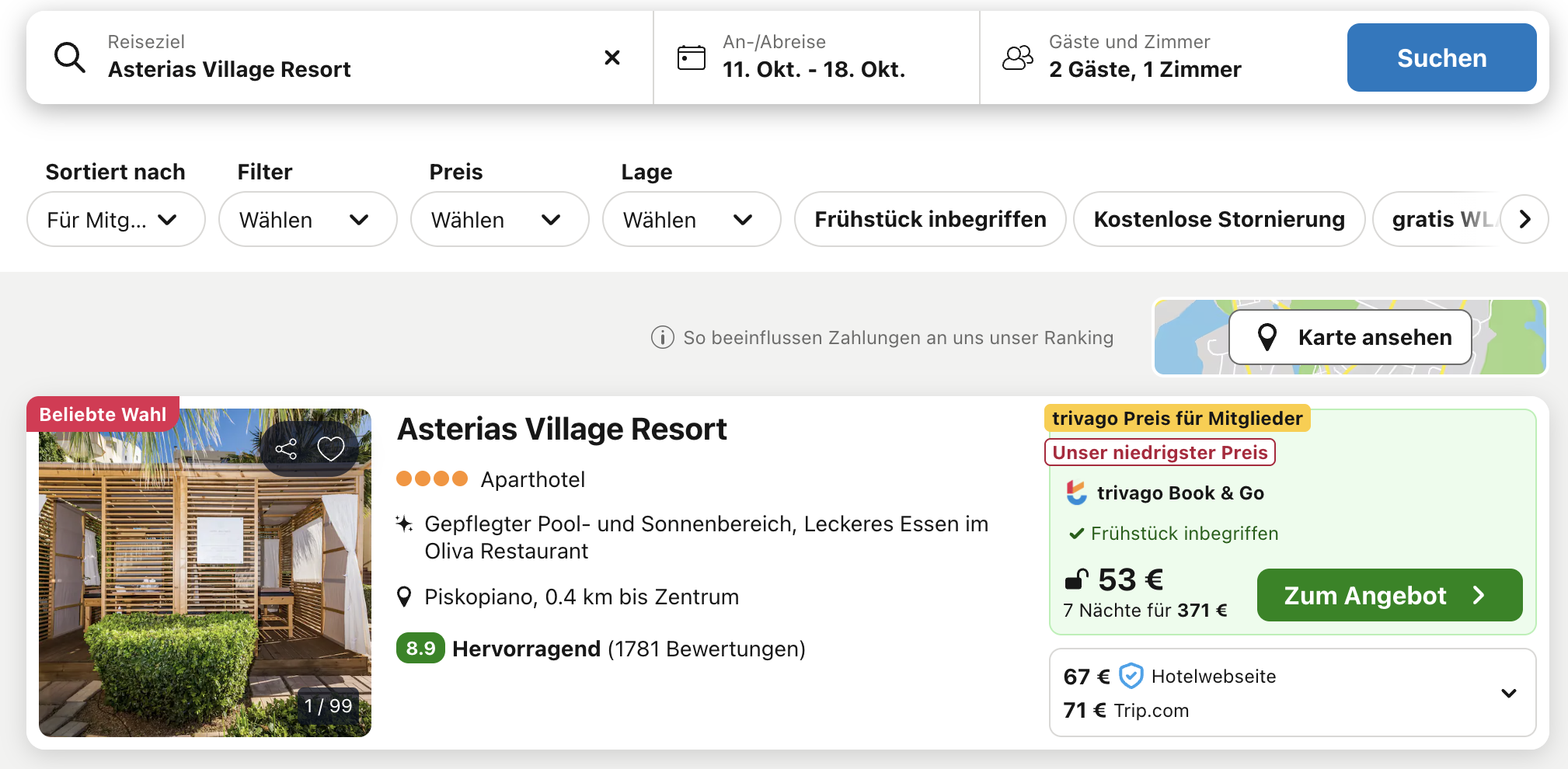This screenshot has width=1568, height=769.
Task: Open the Sortiert nach dropdown
Action: click(116, 220)
